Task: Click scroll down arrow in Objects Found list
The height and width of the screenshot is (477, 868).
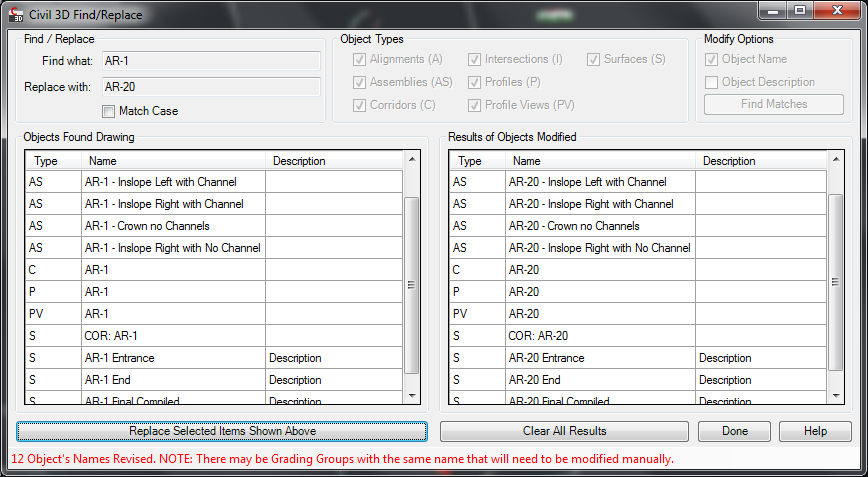Action: pyautogui.click(x=412, y=396)
